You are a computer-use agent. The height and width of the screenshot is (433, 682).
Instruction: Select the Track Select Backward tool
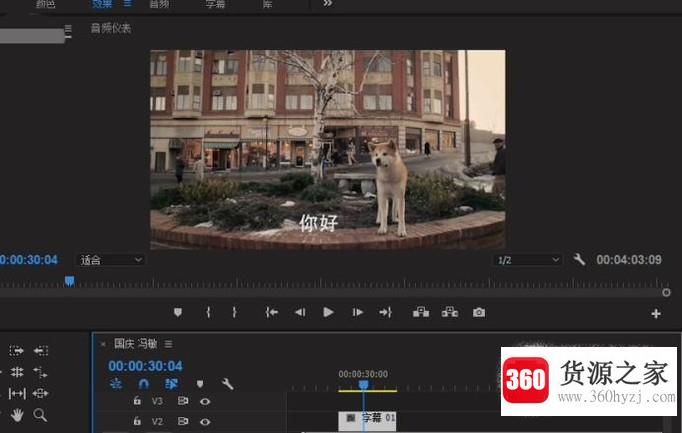tap(40, 350)
